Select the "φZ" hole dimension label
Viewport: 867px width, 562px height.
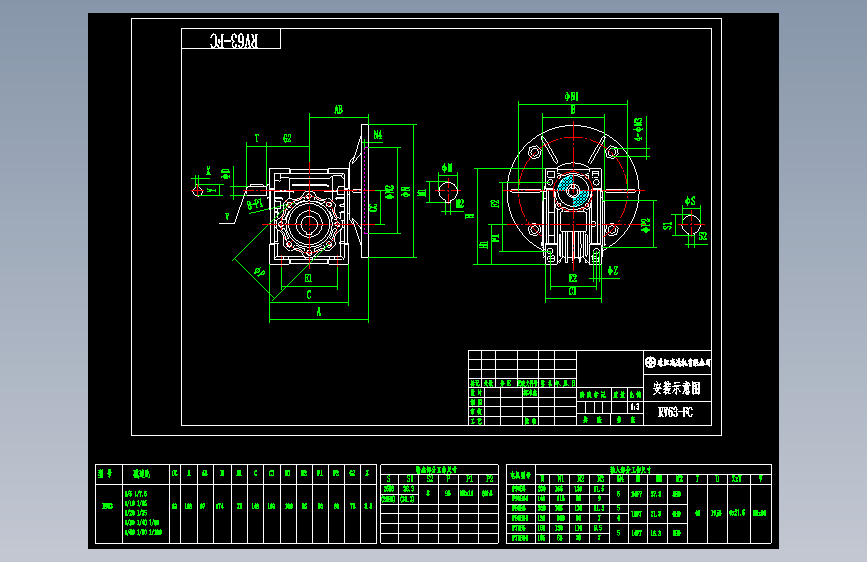pyautogui.click(x=613, y=270)
